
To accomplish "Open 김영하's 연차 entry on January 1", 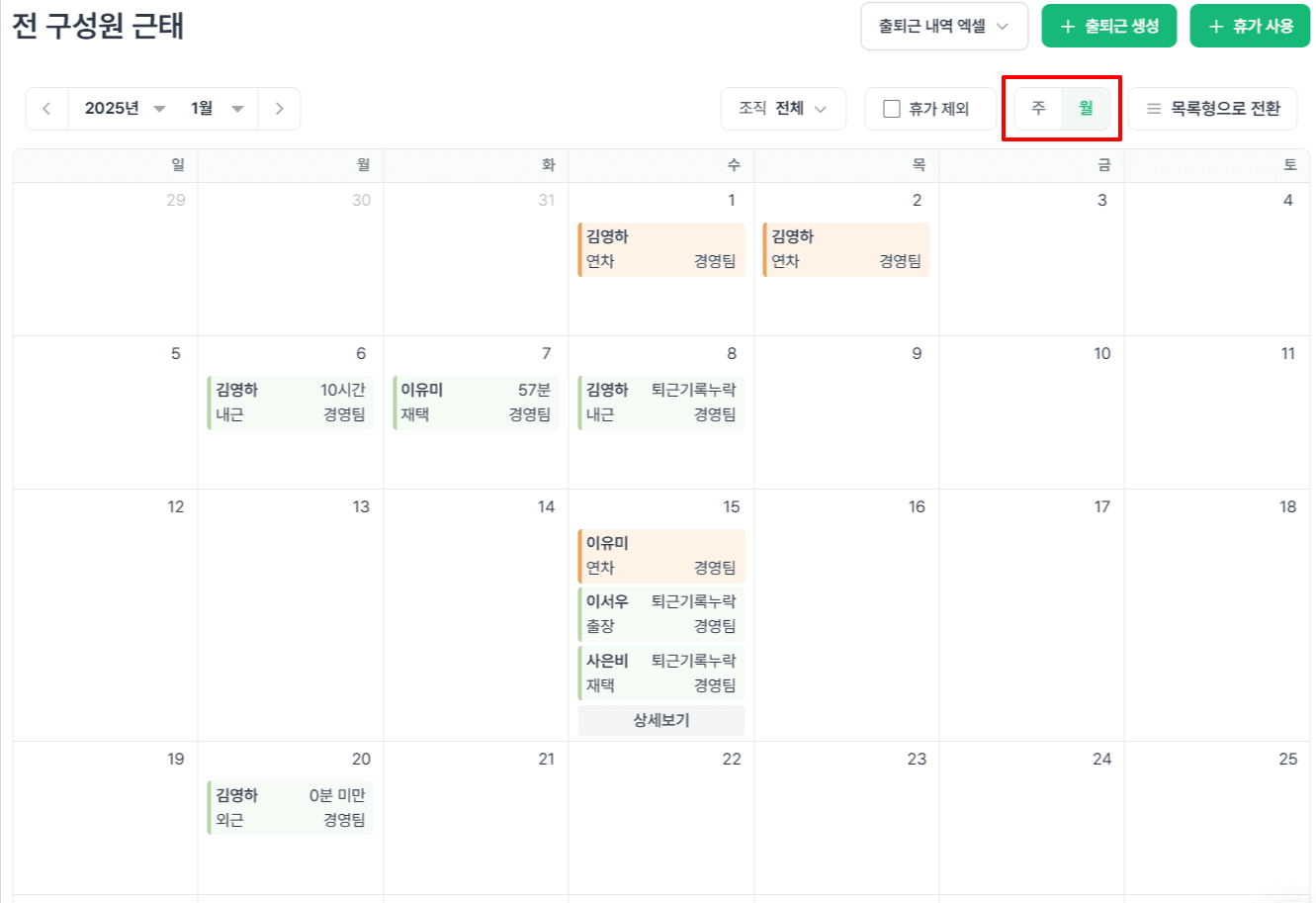I will tap(660, 248).
